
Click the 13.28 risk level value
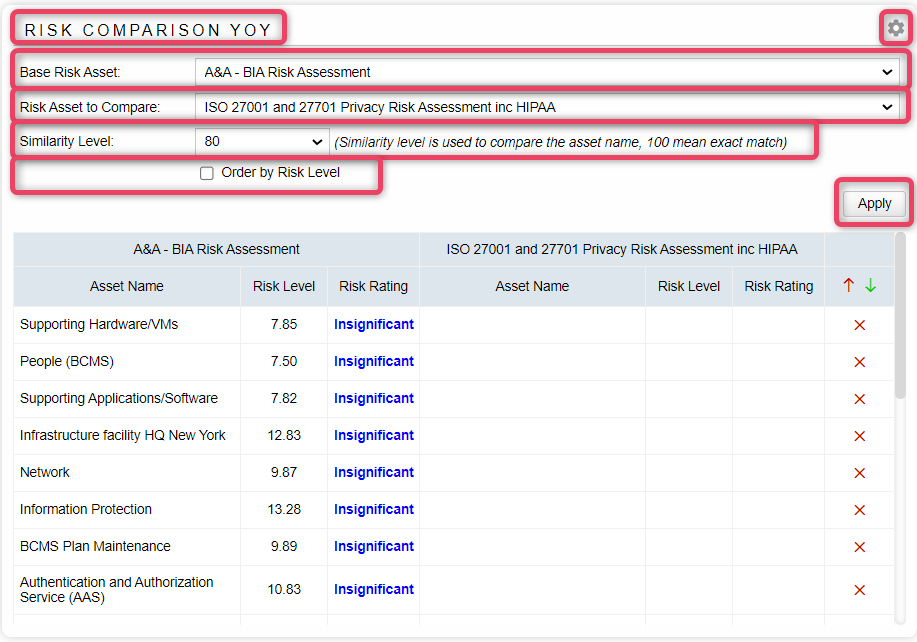point(284,509)
